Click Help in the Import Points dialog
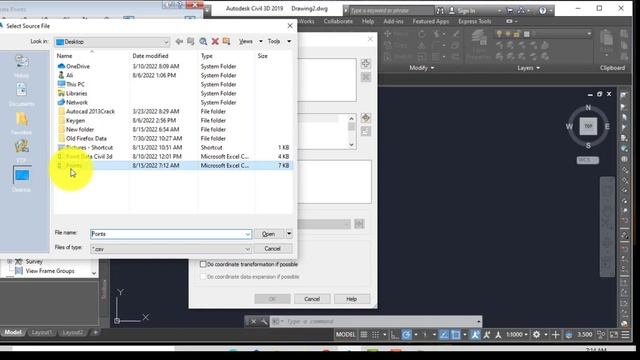Image resolution: width=640 pixels, height=360 pixels. 351,299
